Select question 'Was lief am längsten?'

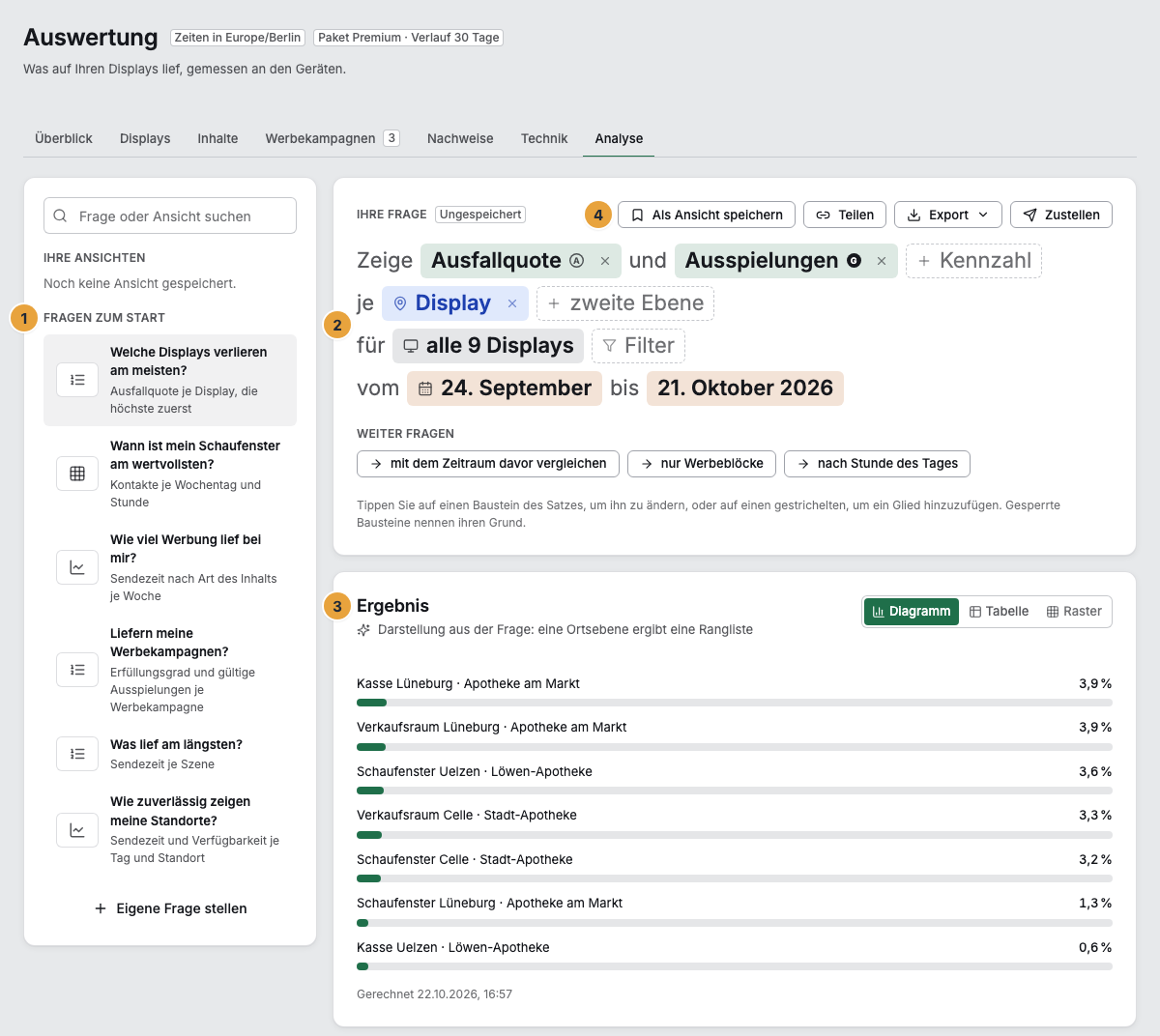(170, 754)
